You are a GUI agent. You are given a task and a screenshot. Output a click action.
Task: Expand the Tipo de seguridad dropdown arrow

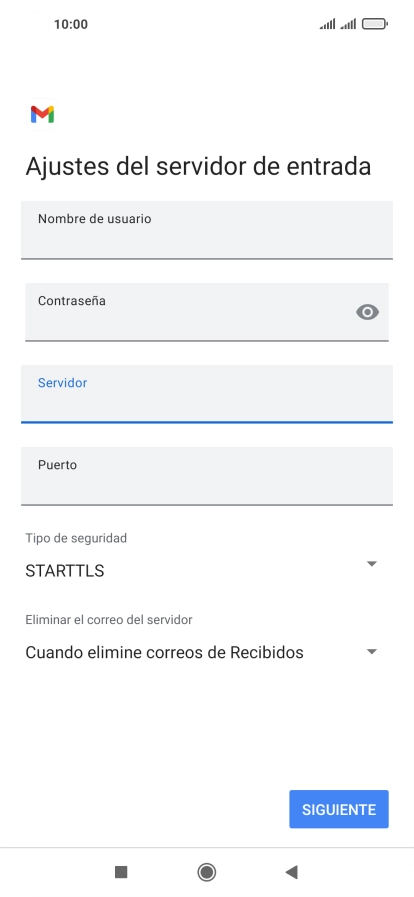point(372,564)
